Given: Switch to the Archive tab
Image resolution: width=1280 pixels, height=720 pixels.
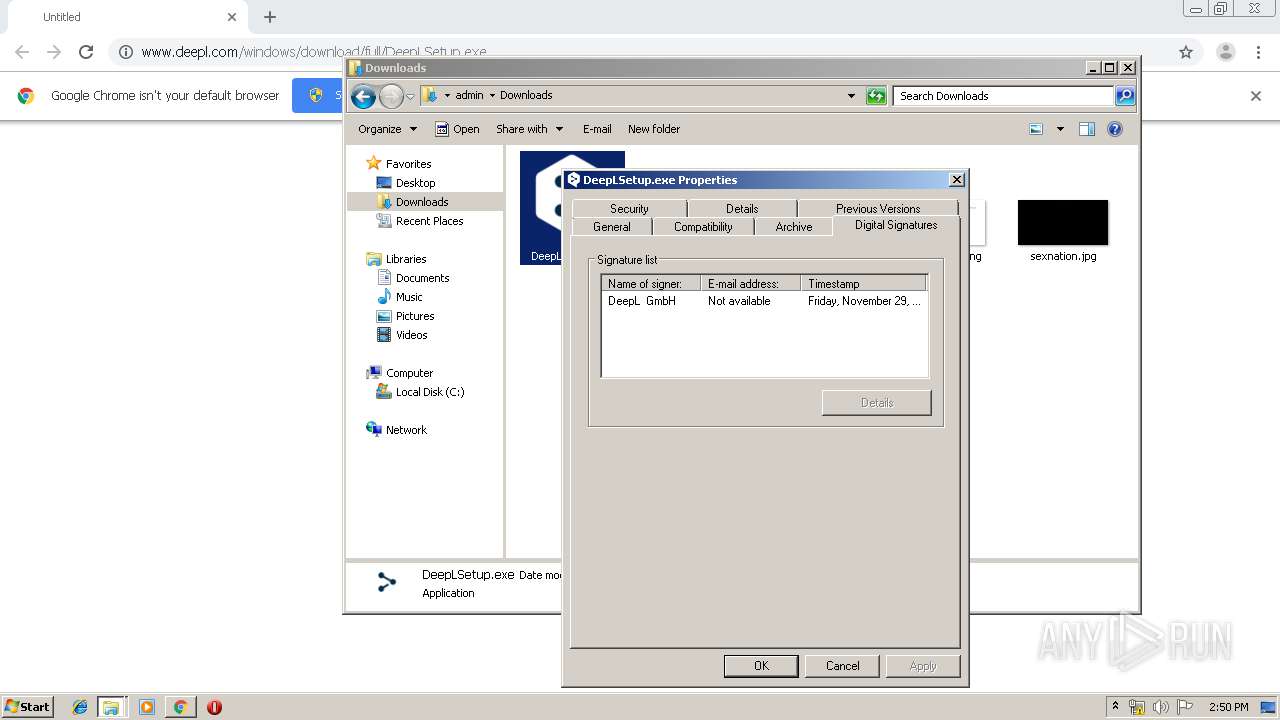Looking at the screenshot, I should (x=794, y=227).
